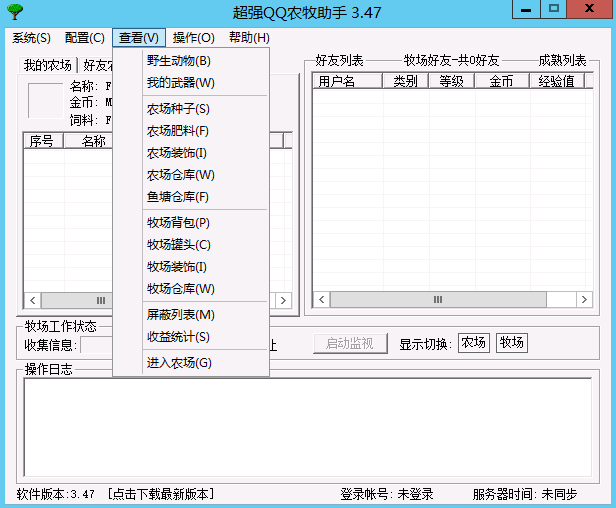Click the disabled 启动监视 button
616x508 pixels.
point(350,344)
